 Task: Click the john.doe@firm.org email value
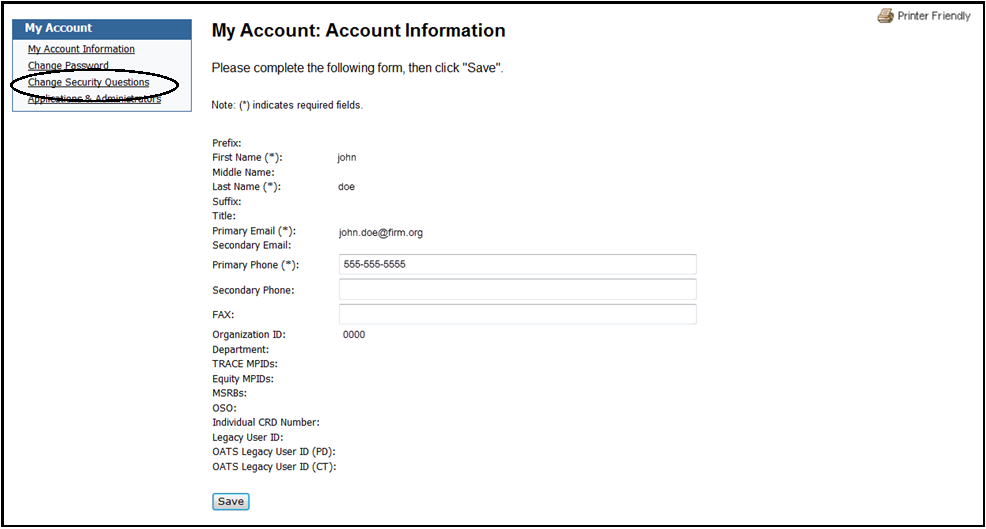380,232
